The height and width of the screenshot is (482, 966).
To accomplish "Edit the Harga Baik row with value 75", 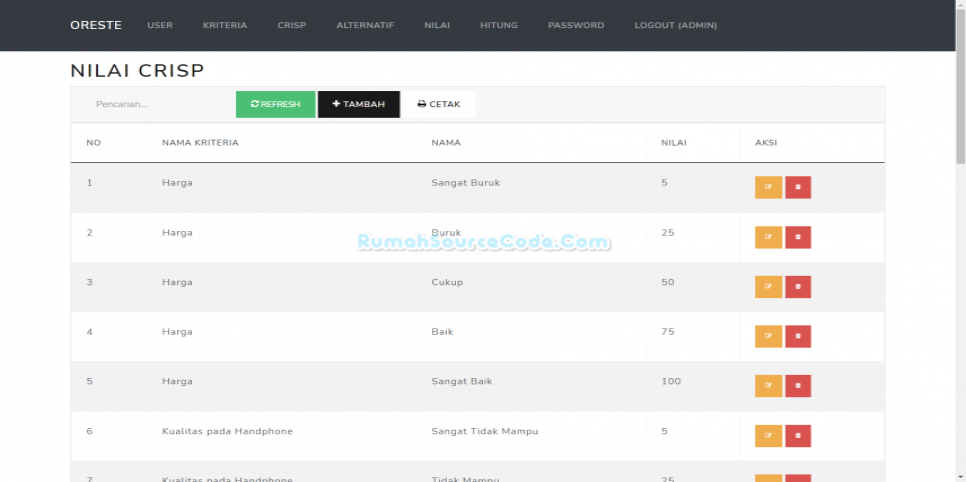I will point(768,336).
